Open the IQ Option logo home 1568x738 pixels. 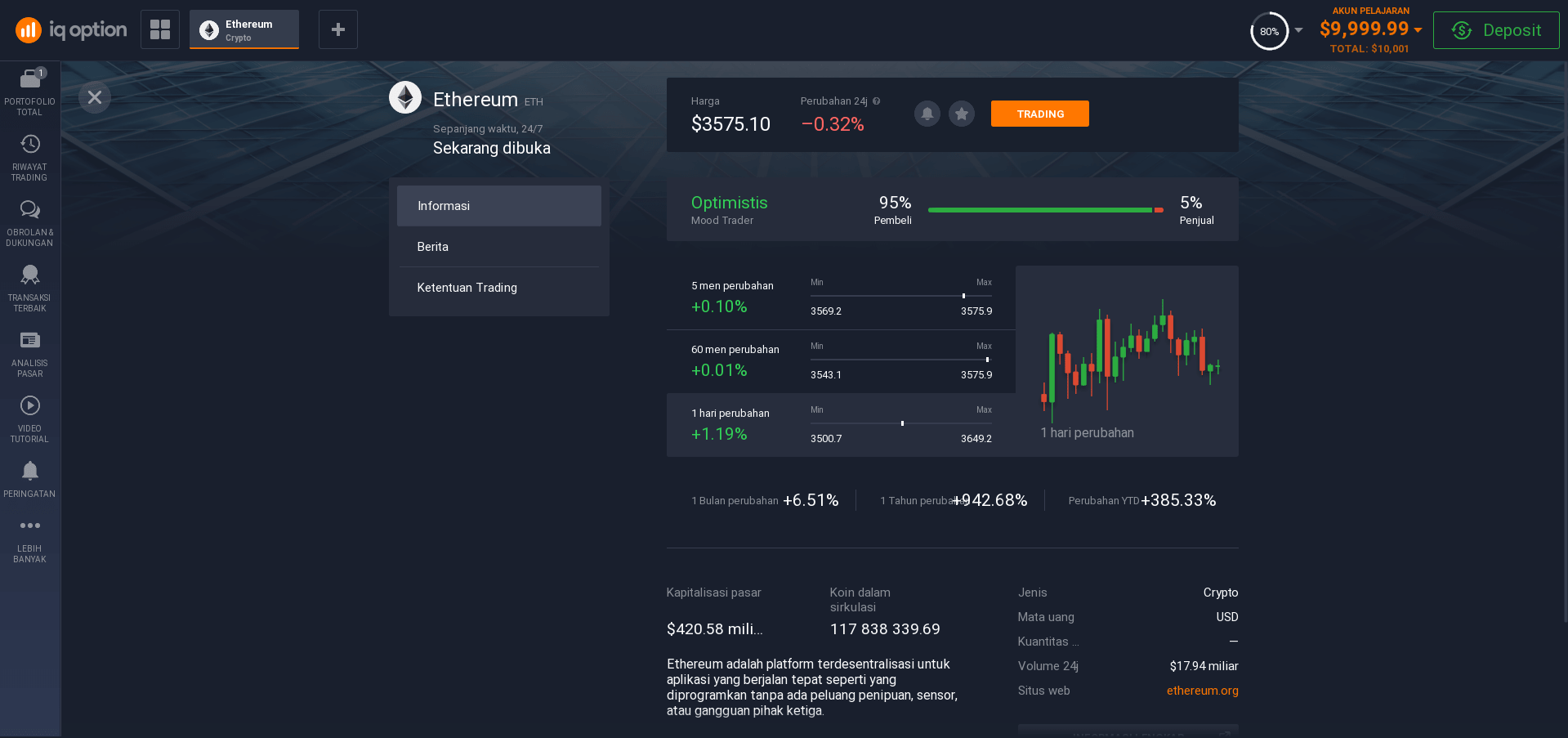coord(71,30)
